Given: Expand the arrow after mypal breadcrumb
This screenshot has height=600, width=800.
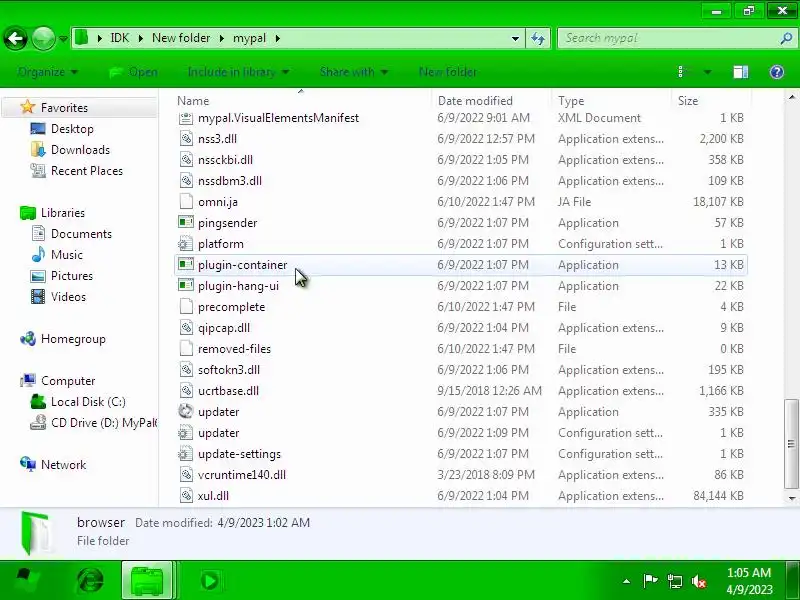Looking at the screenshot, I should 278,38.
